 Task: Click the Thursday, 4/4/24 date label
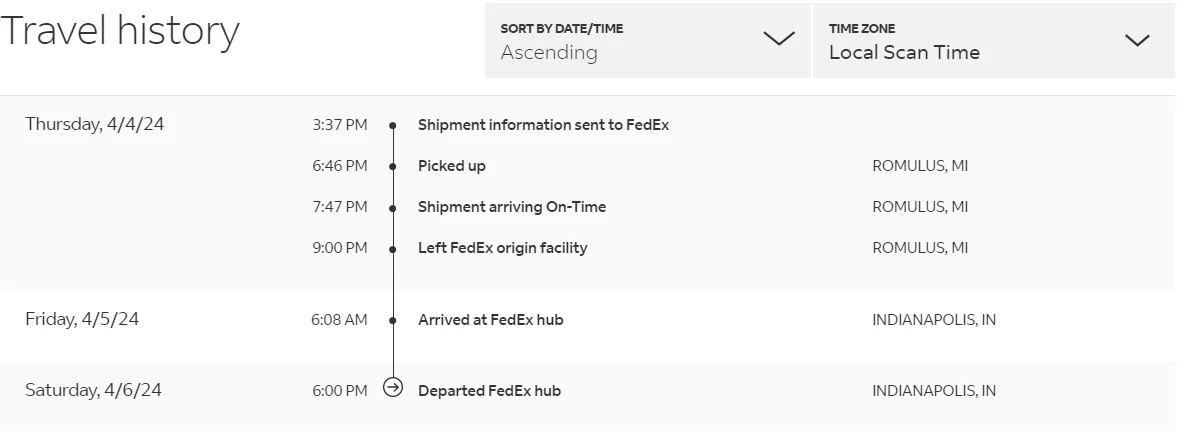click(94, 124)
